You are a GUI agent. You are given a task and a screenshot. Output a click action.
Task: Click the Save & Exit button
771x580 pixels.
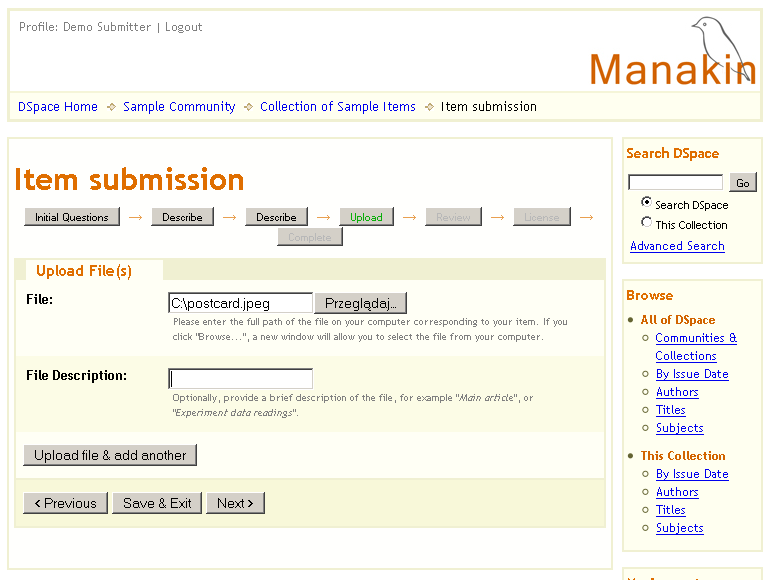click(x=157, y=503)
